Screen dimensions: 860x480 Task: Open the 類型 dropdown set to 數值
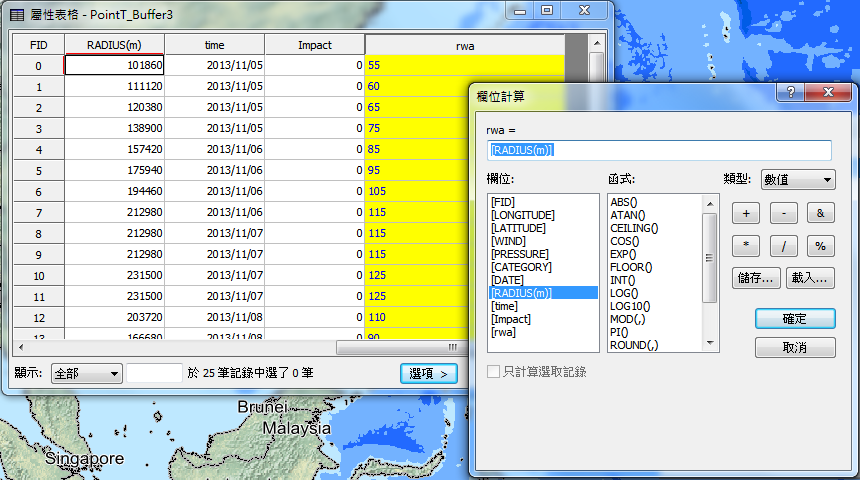pos(798,179)
